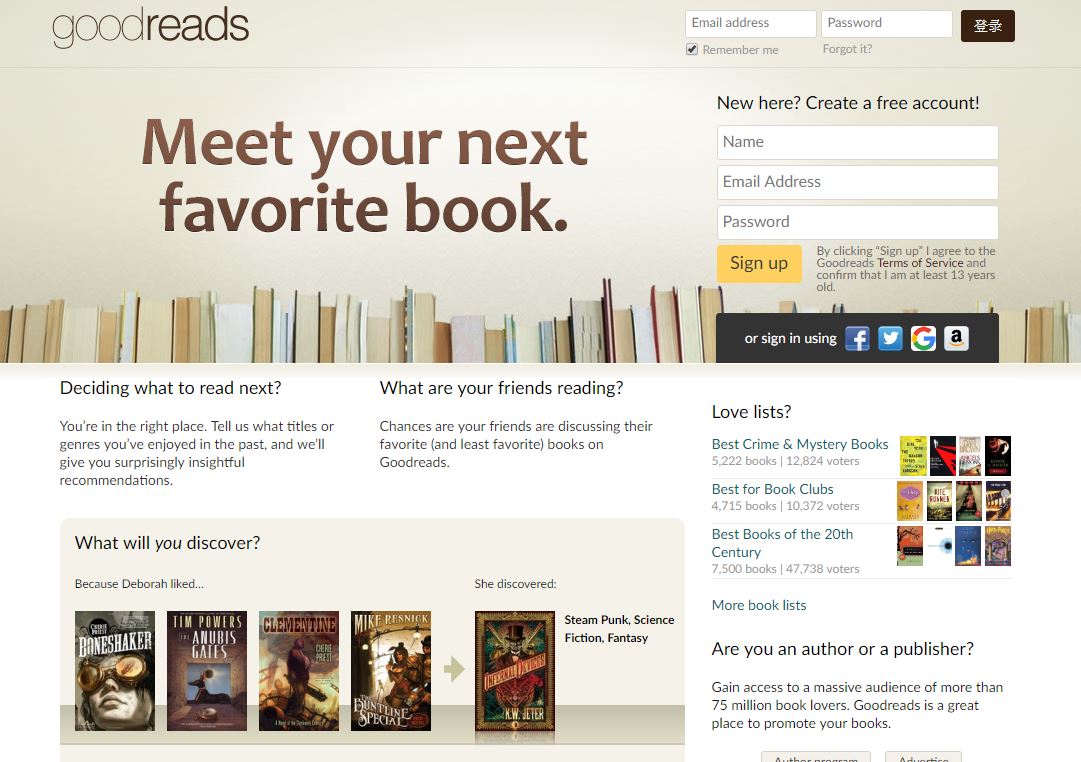This screenshot has height=762, width=1081.
Task: Sign in using the Google icon
Action: [923, 339]
